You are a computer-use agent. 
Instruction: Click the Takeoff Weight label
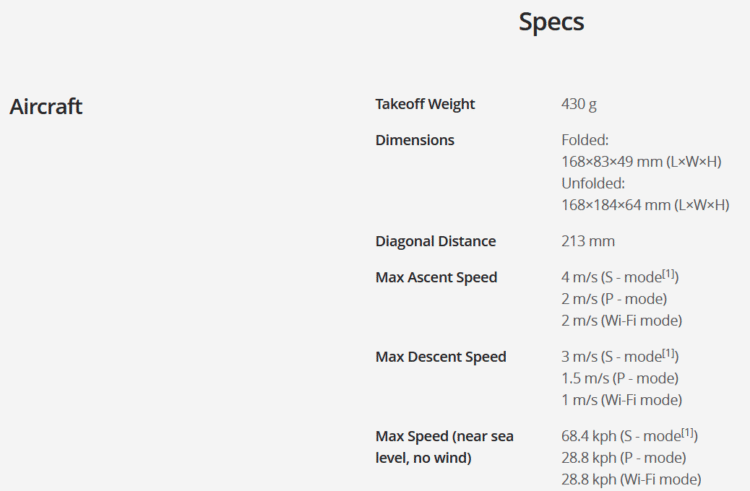(425, 104)
